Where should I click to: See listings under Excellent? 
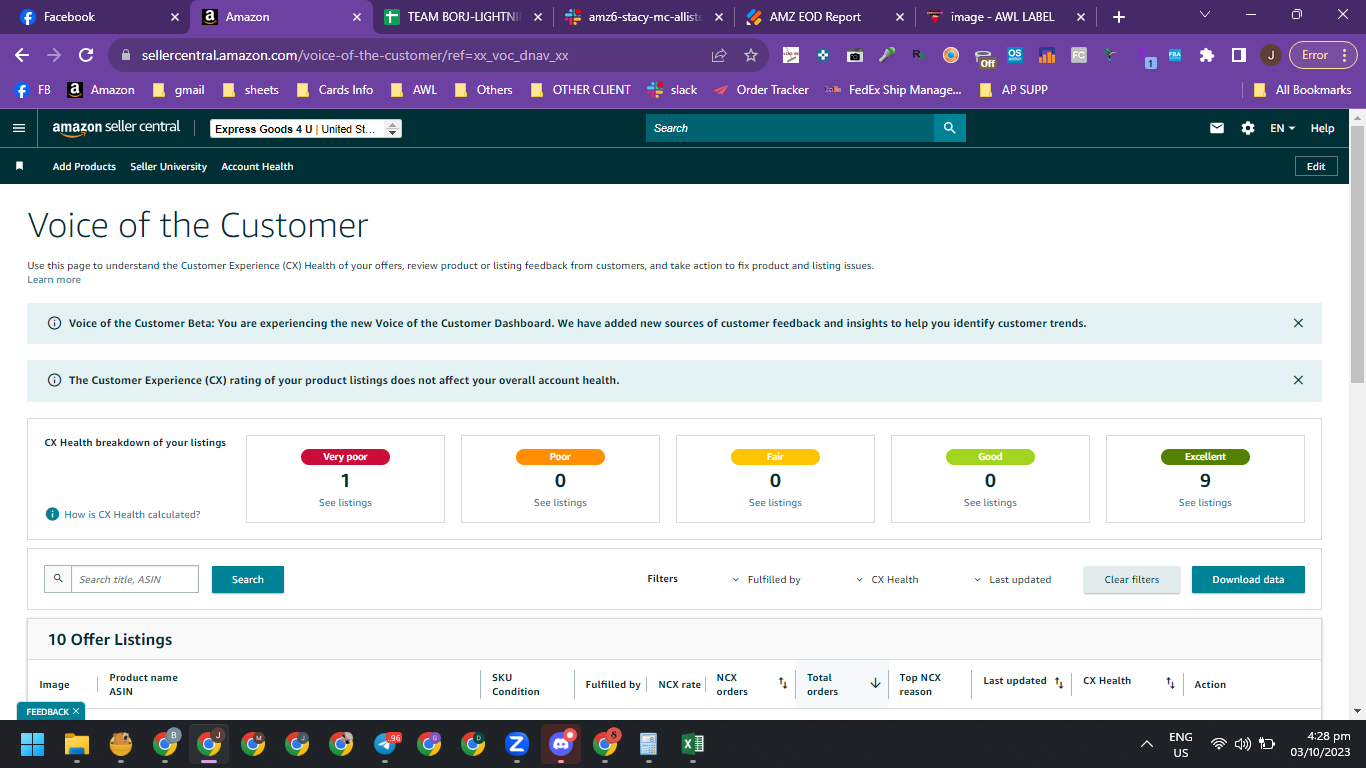(x=1205, y=503)
